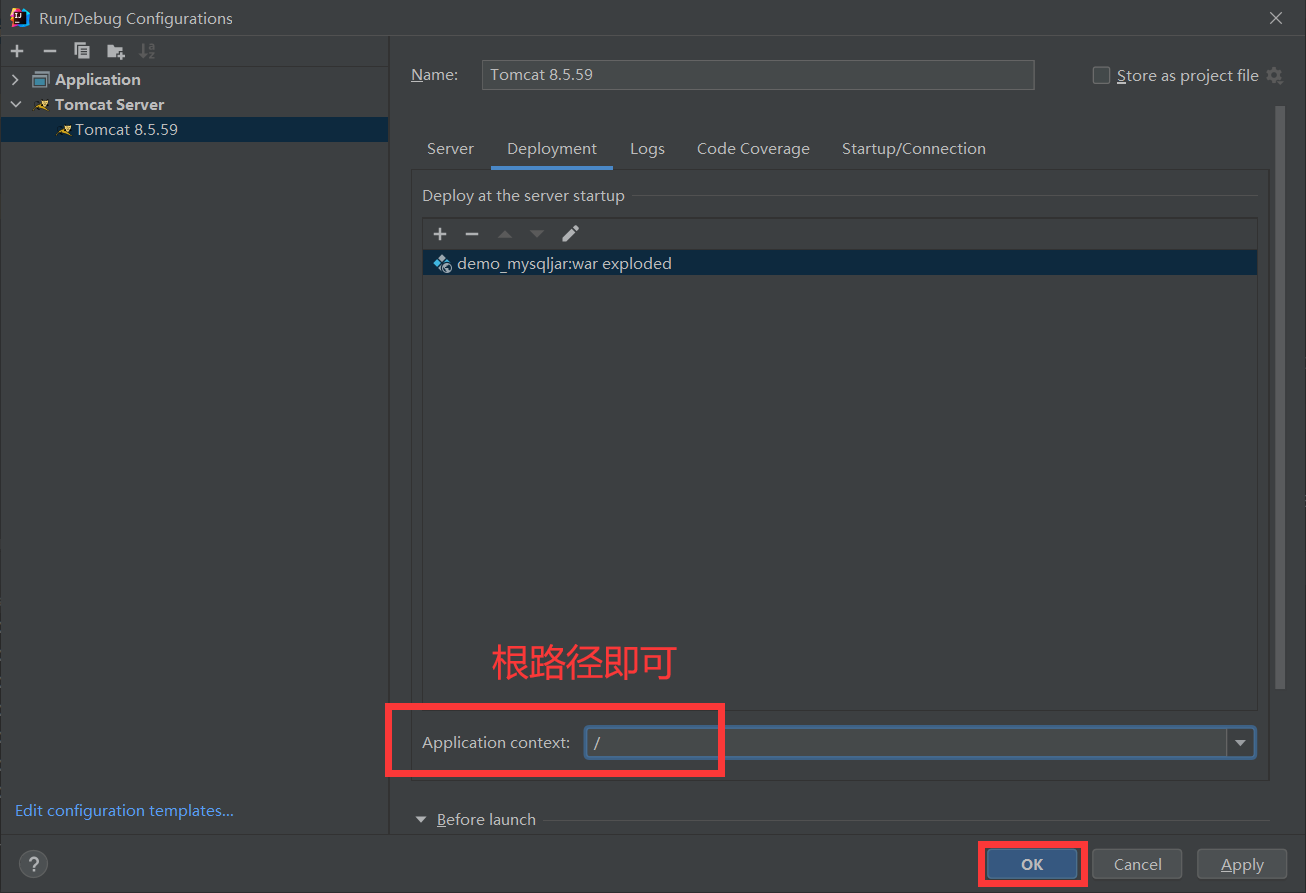Open the Code Coverage tab
This screenshot has height=893, width=1306.
753,148
